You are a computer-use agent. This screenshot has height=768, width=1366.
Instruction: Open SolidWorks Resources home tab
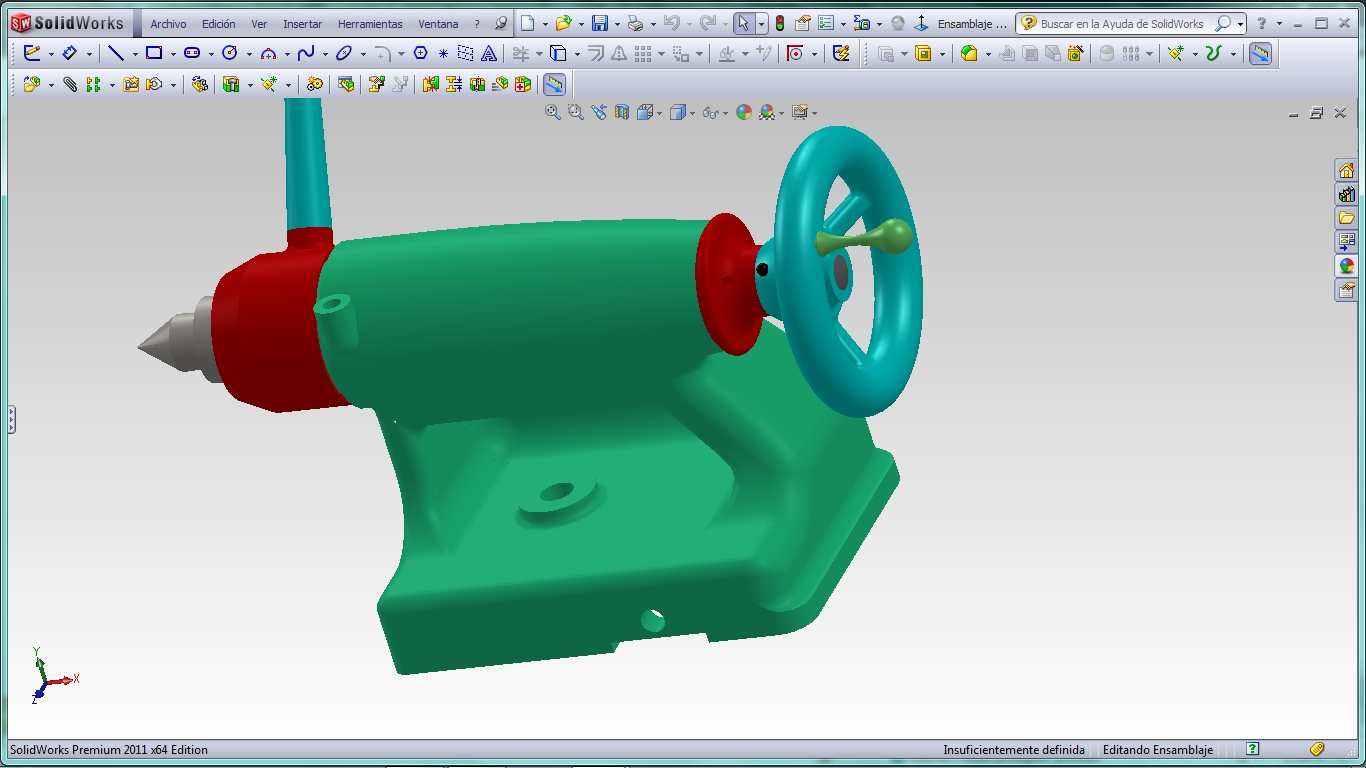click(1347, 170)
